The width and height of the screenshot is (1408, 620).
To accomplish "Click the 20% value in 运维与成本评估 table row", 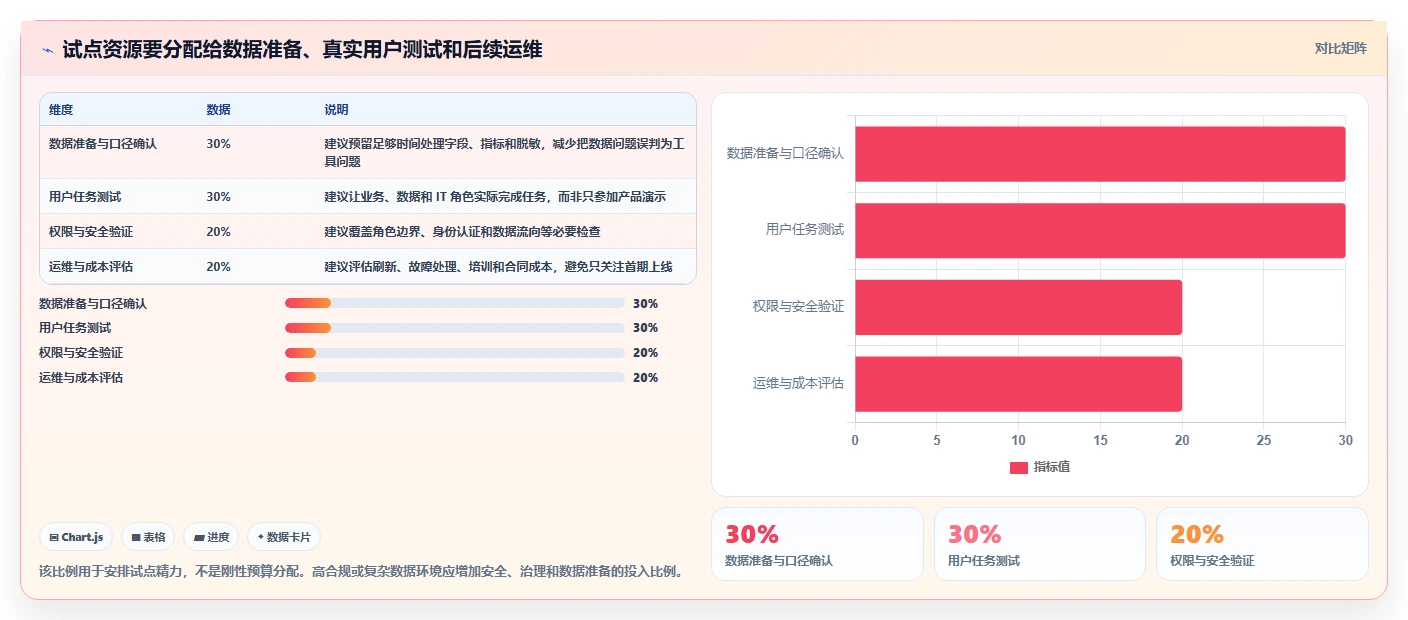I will 218,267.
